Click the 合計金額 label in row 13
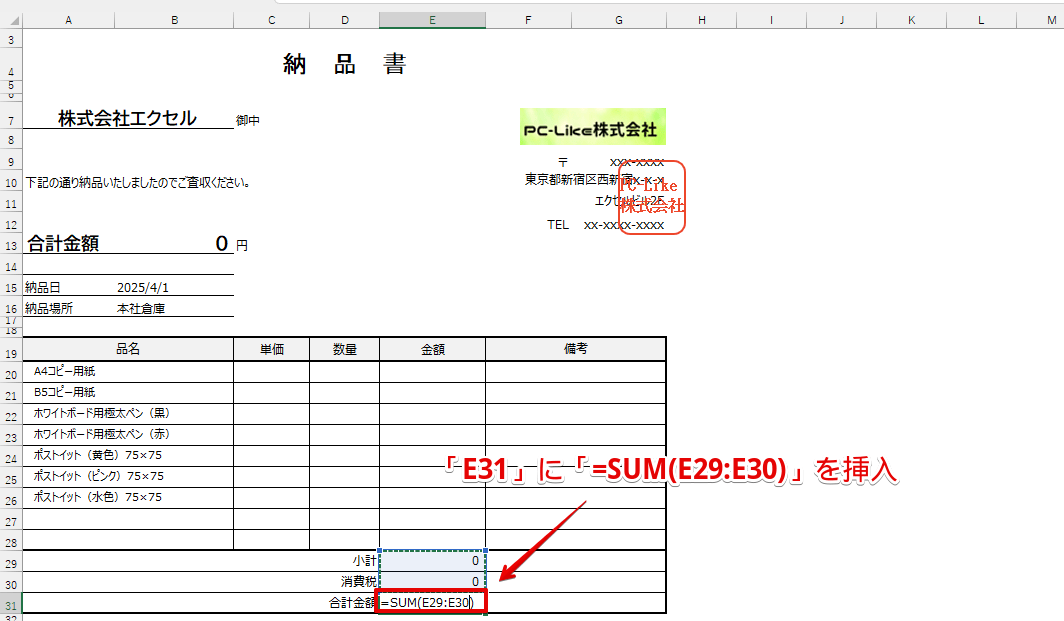 tap(63, 244)
